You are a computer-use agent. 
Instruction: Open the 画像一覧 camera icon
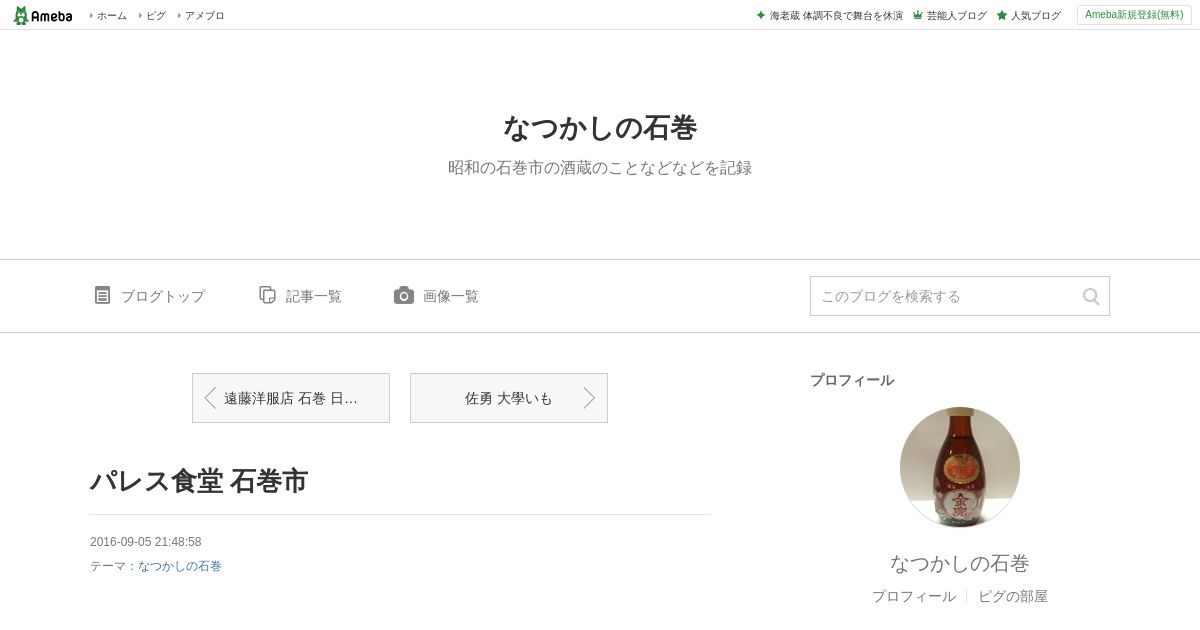point(404,295)
